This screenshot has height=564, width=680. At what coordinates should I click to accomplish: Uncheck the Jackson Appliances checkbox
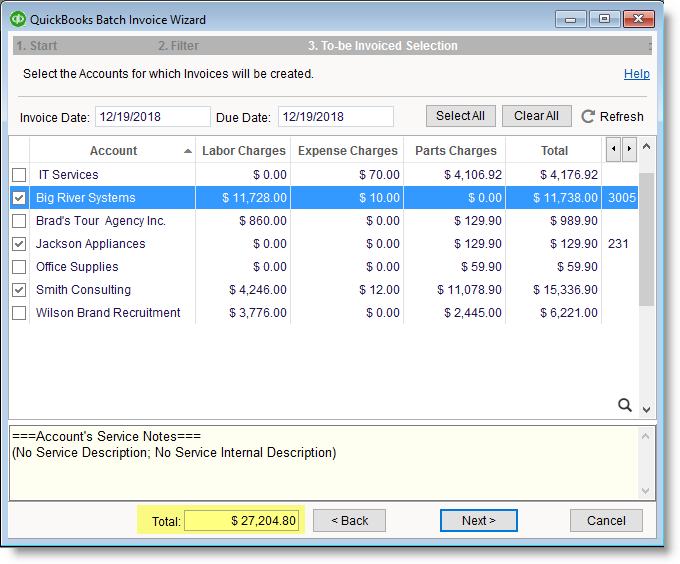(x=19, y=244)
